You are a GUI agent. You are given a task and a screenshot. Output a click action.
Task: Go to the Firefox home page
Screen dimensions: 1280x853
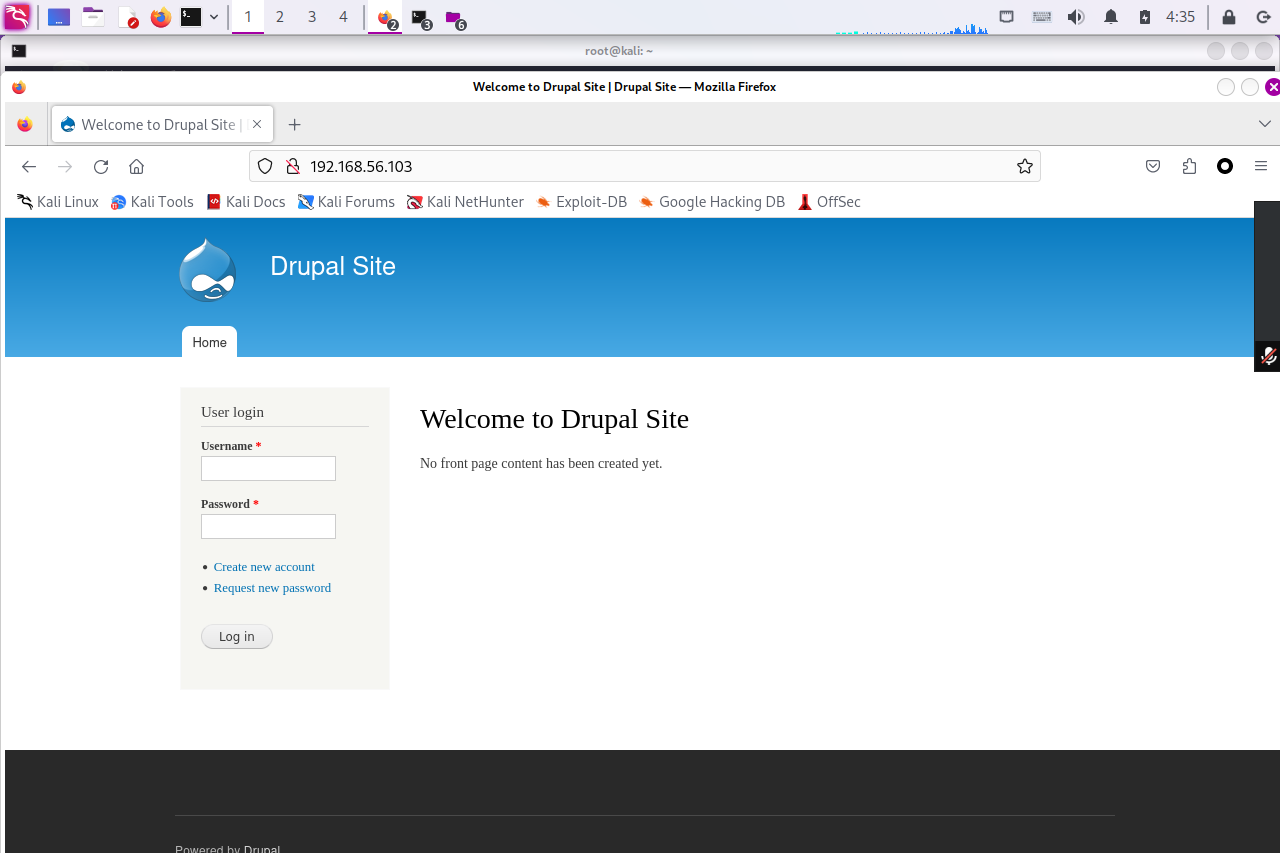(x=137, y=166)
